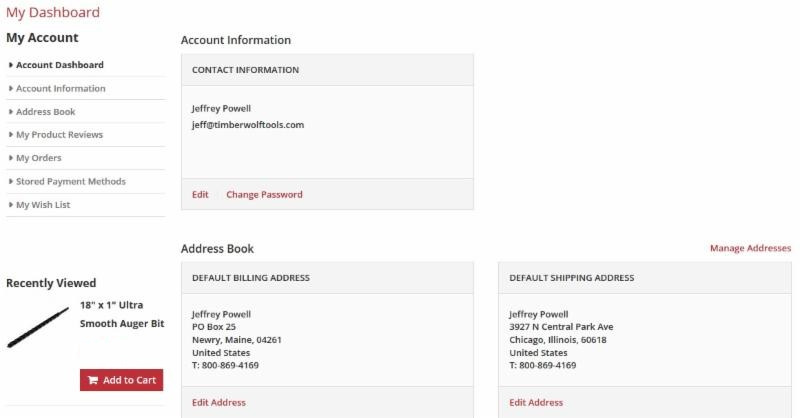
Task: Open My Product Reviews page
Action: [x=59, y=135]
